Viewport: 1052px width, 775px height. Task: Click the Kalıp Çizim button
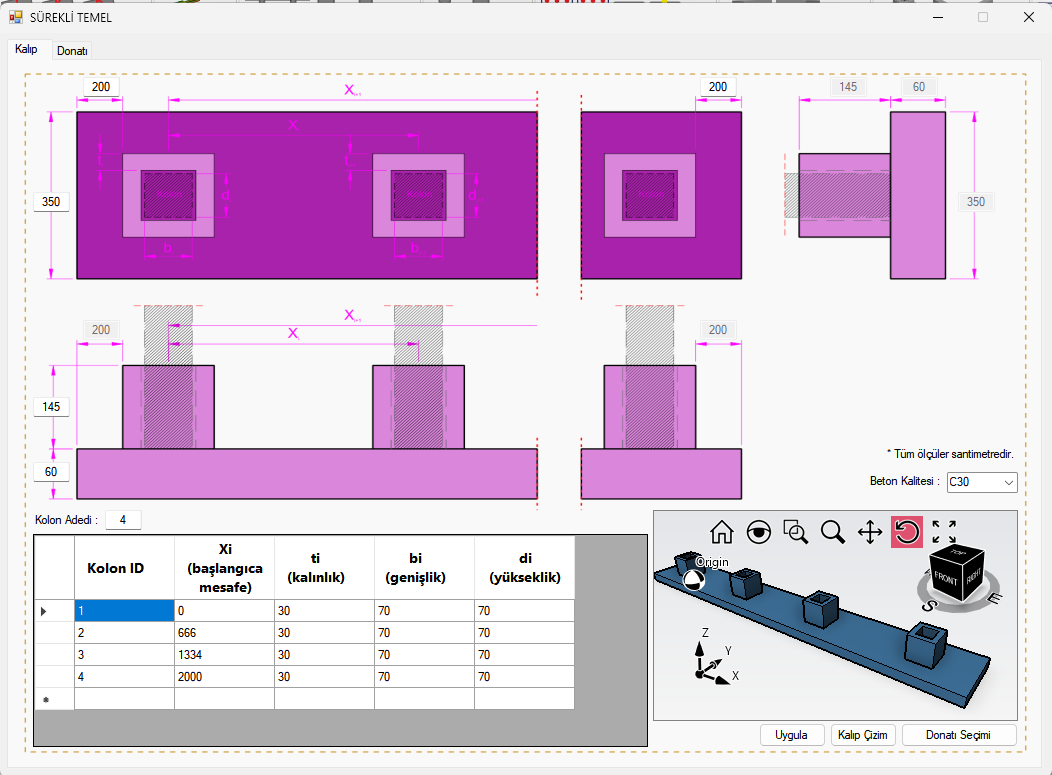[x=861, y=735]
